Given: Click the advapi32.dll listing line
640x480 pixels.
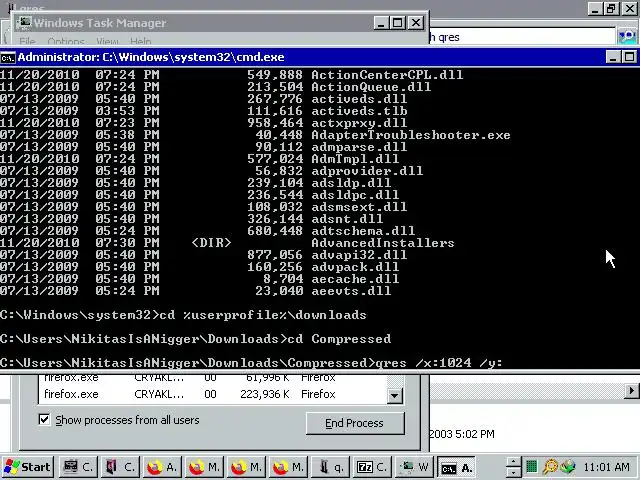Looking at the screenshot, I should [x=203, y=255].
